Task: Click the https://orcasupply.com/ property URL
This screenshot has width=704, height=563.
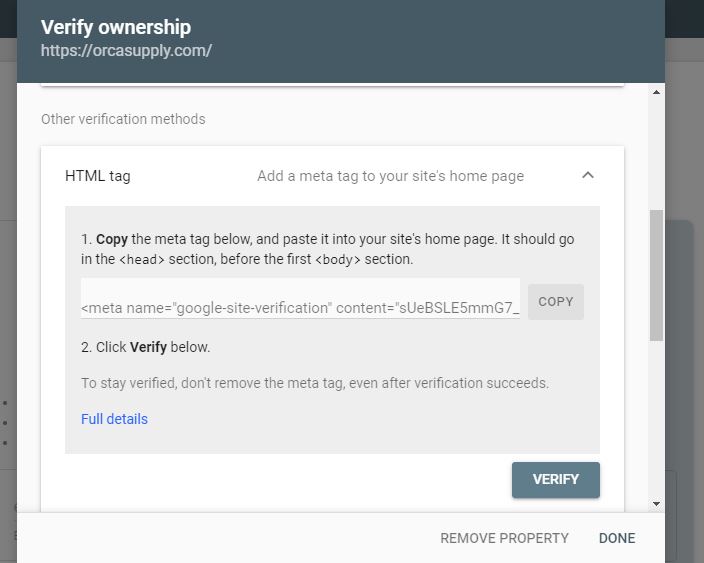Action: (x=126, y=50)
